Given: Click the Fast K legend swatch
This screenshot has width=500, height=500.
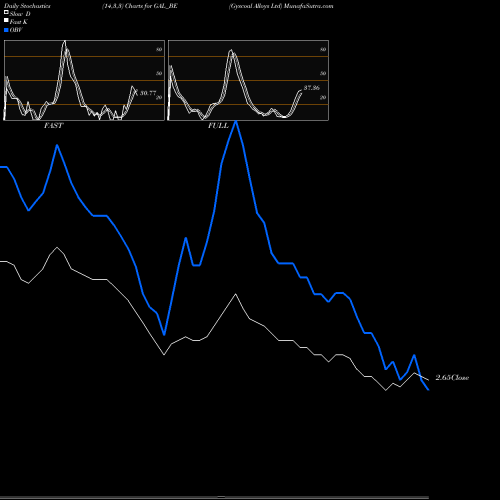Looking at the screenshot, I should click(6, 20).
